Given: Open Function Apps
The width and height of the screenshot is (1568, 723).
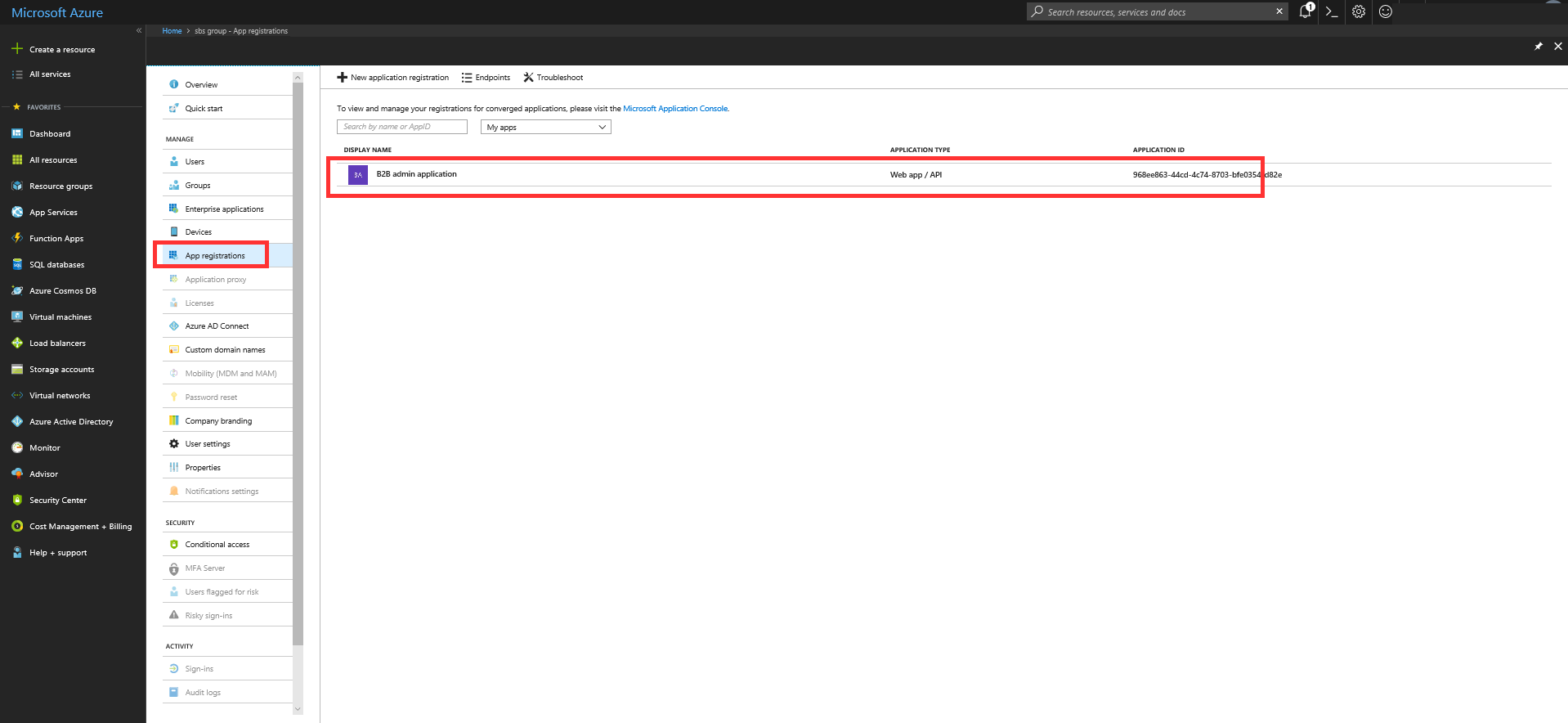Looking at the screenshot, I should pos(56,239).
